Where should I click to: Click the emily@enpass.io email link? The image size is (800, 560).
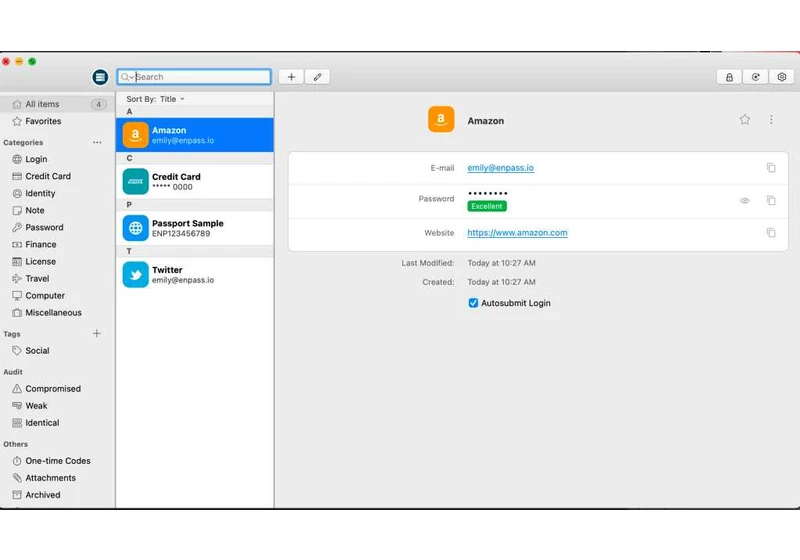coord(501,168)
